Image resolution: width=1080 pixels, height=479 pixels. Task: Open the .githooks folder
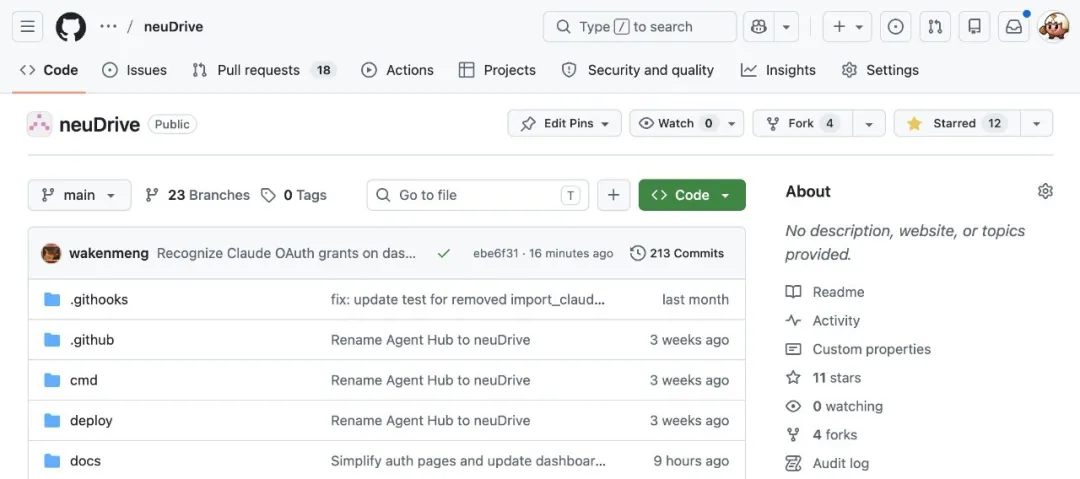99,299
